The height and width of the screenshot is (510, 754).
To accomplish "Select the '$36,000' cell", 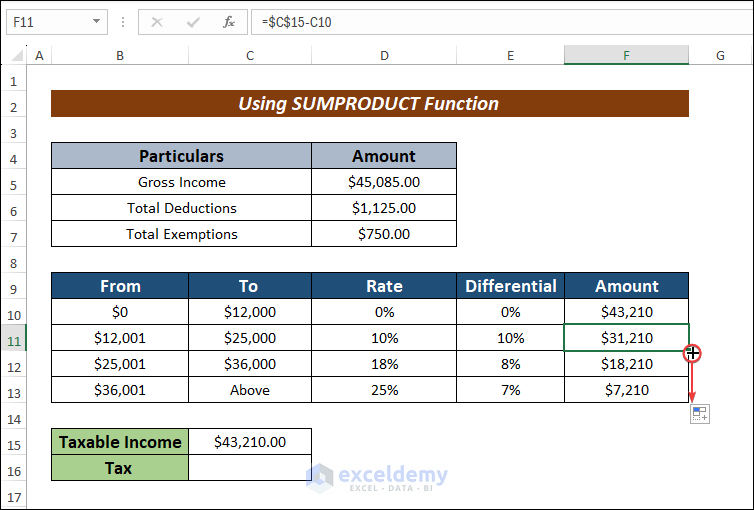I will click(250, 364).
